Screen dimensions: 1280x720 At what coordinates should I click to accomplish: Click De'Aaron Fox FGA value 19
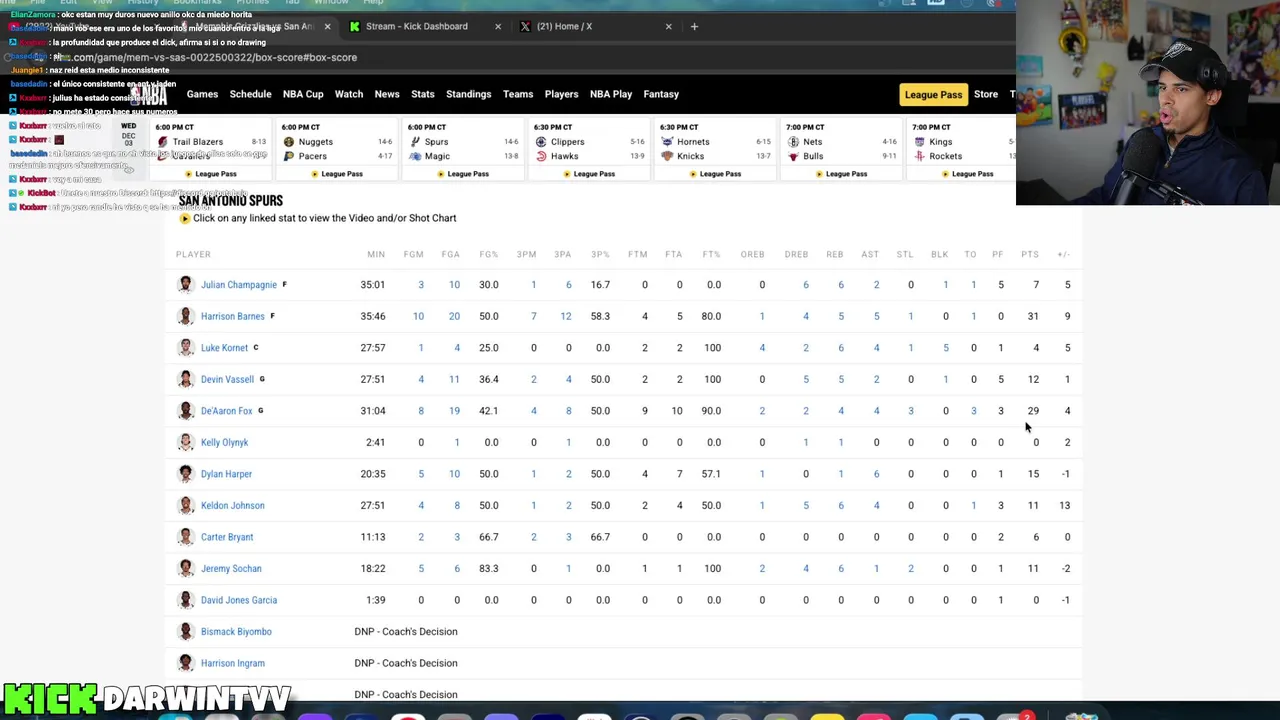pyautogui.click(x=454, y=411)
